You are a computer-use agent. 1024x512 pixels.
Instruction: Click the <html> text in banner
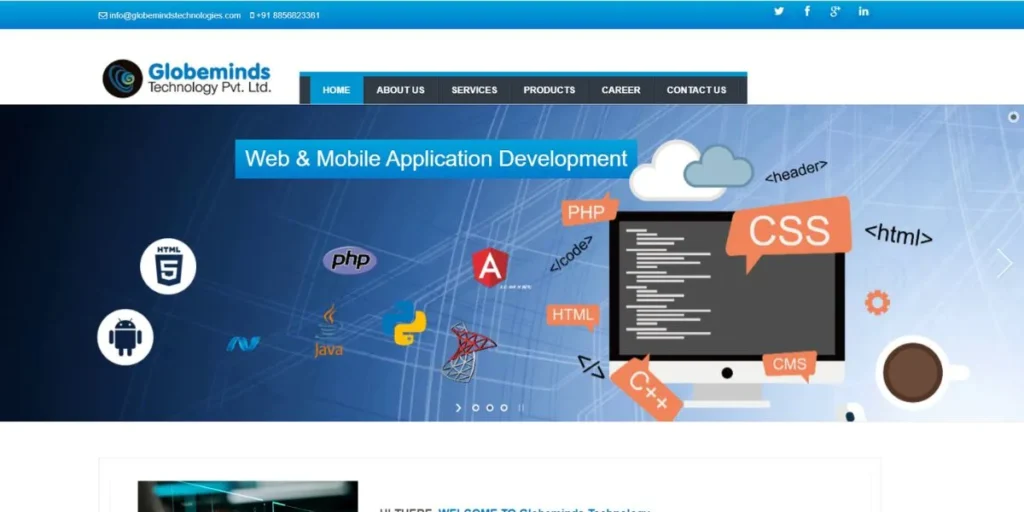click(x=899, y=235)
